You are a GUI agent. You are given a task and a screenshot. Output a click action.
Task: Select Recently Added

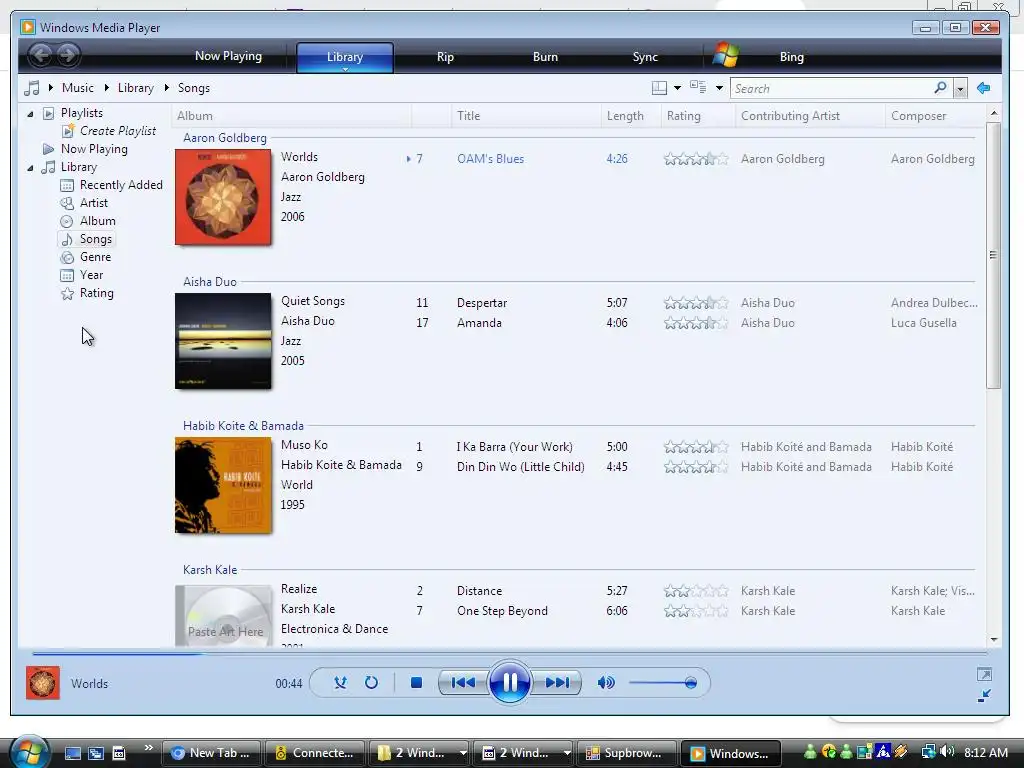(121, 185)
